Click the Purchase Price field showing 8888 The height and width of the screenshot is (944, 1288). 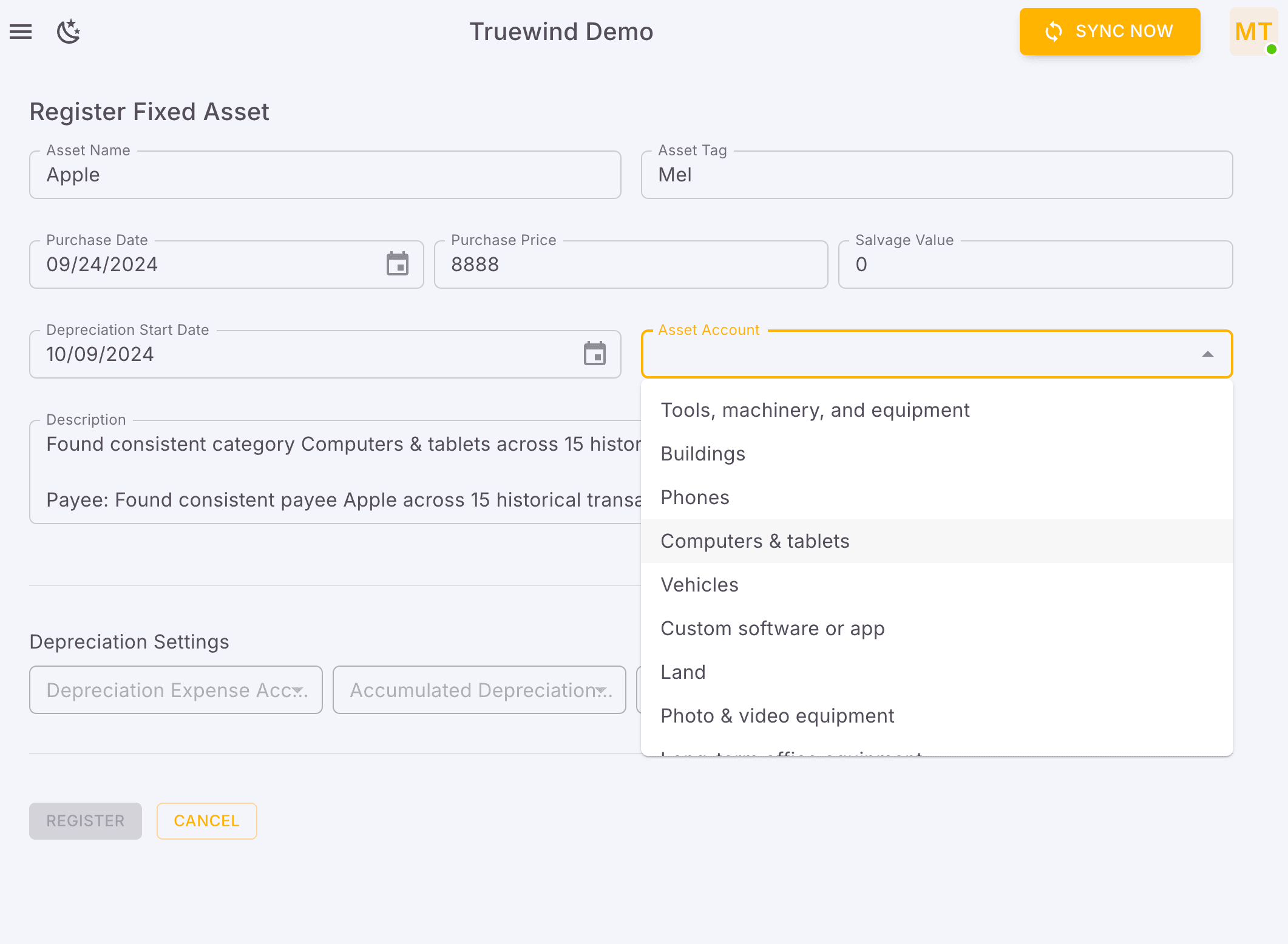[x=630, y=264]
